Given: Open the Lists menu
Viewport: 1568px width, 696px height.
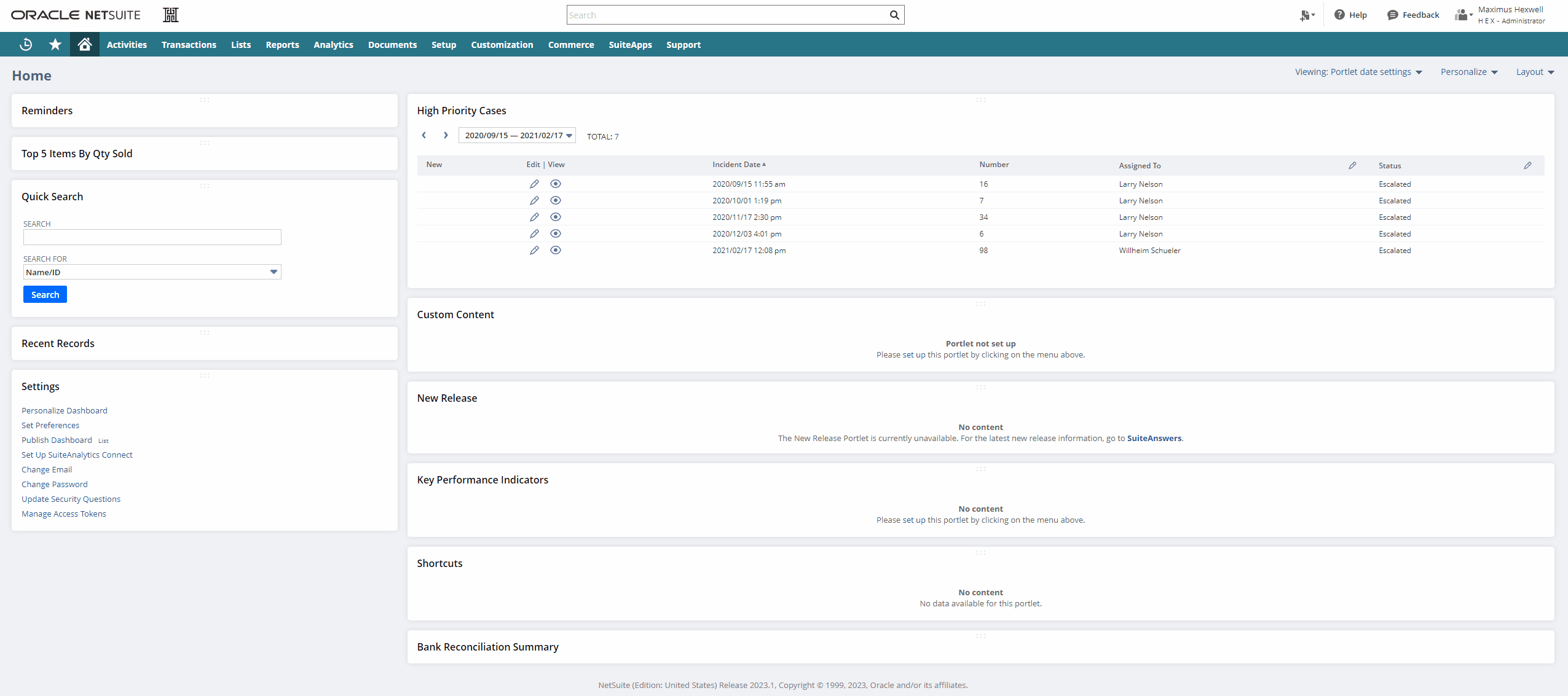Looking at the screenshot, I should pyautogui.click(x=241, y=44).
